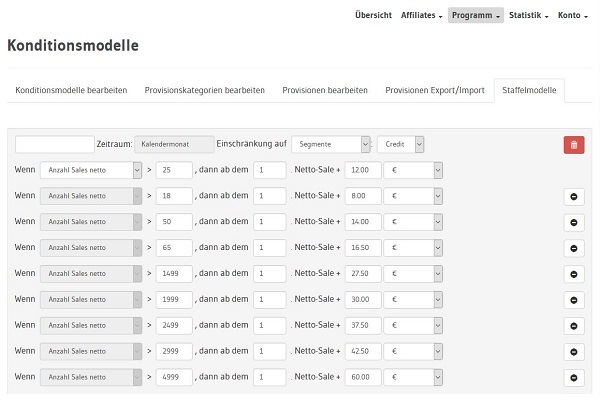Click the threshold field containing 25
This screenshot has width=600, height=400.
coord(173,171)
